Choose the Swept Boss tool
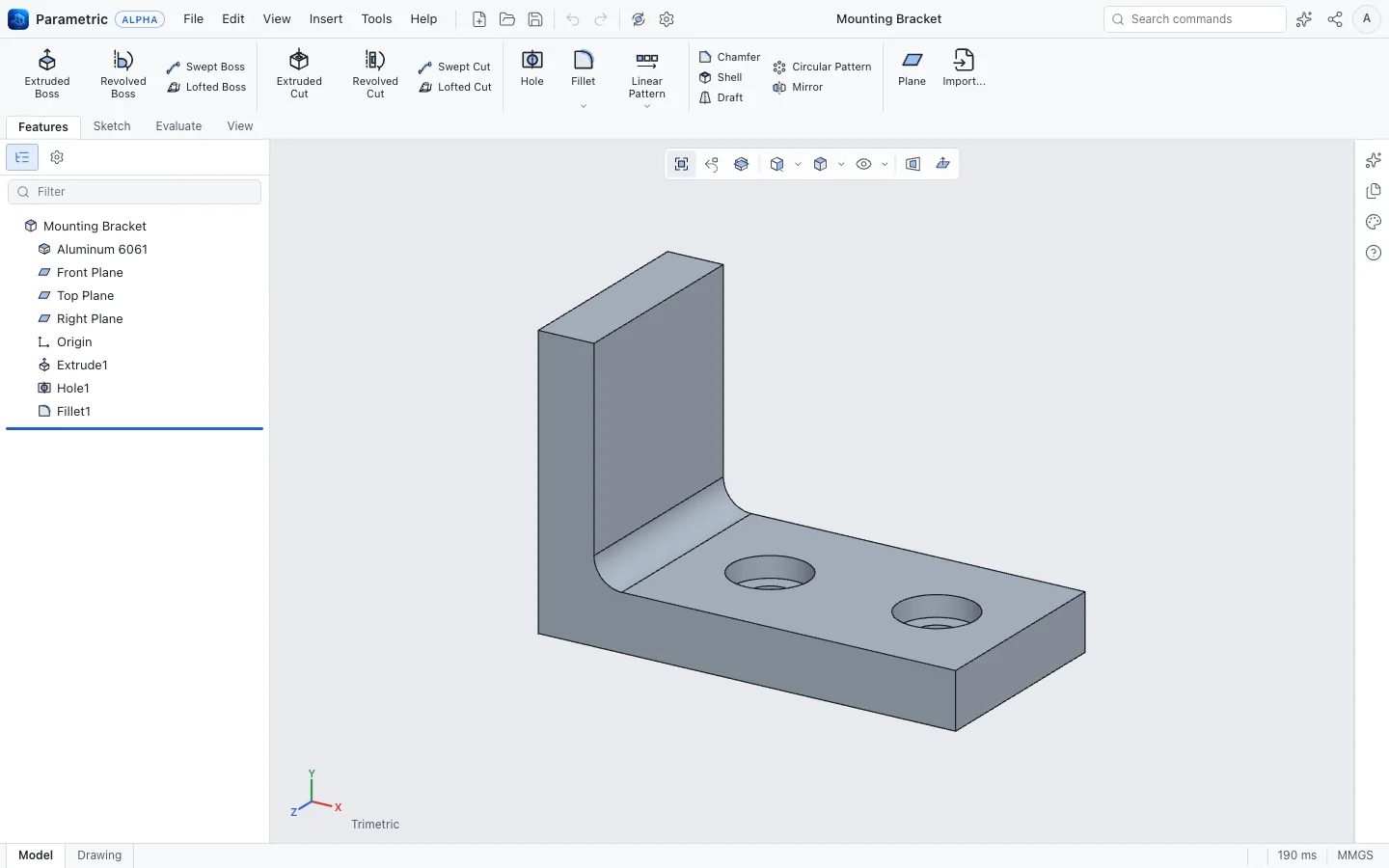 [205, 67]
